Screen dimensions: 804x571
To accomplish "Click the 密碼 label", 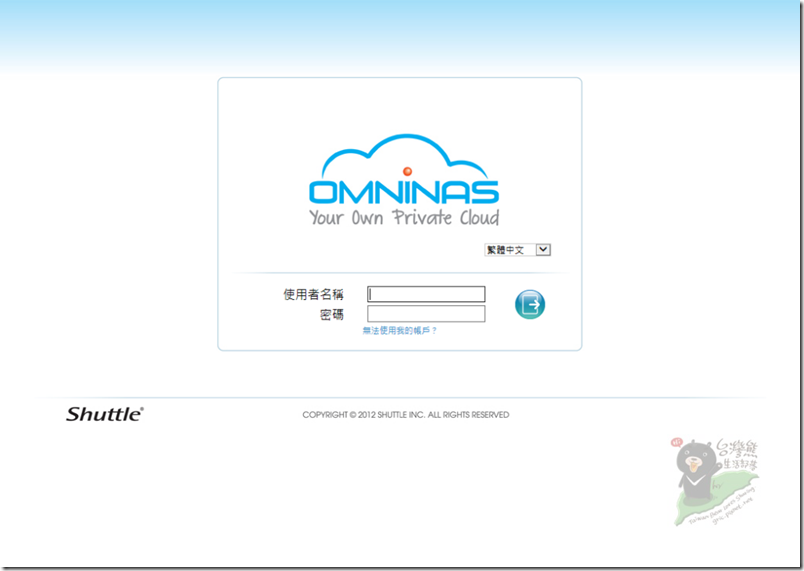I will pos(332,314).
